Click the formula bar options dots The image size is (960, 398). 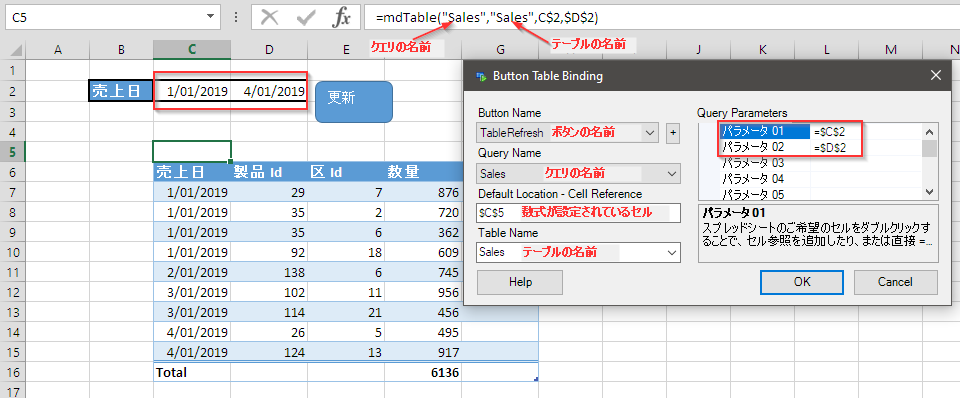click(236, 18)
